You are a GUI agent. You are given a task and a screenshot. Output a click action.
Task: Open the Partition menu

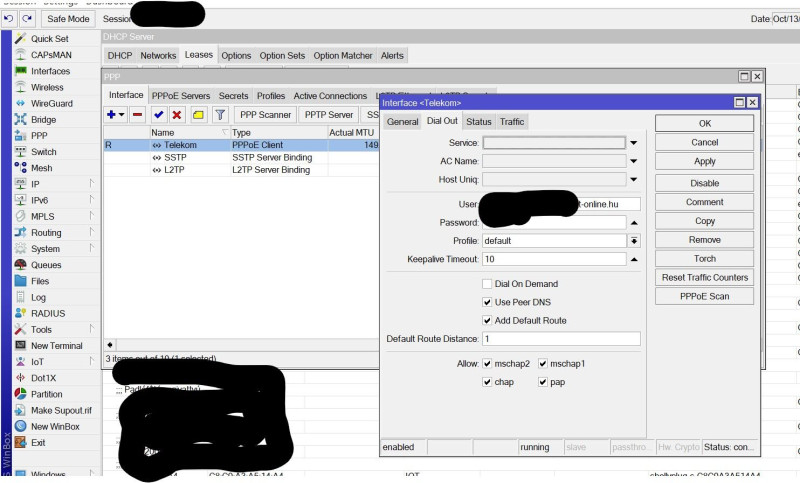coord(46,394)
